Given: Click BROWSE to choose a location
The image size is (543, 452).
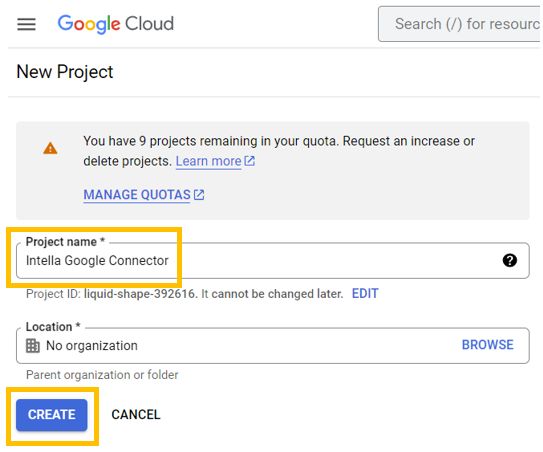Looking at the screenshot, I should pos(488,345).
